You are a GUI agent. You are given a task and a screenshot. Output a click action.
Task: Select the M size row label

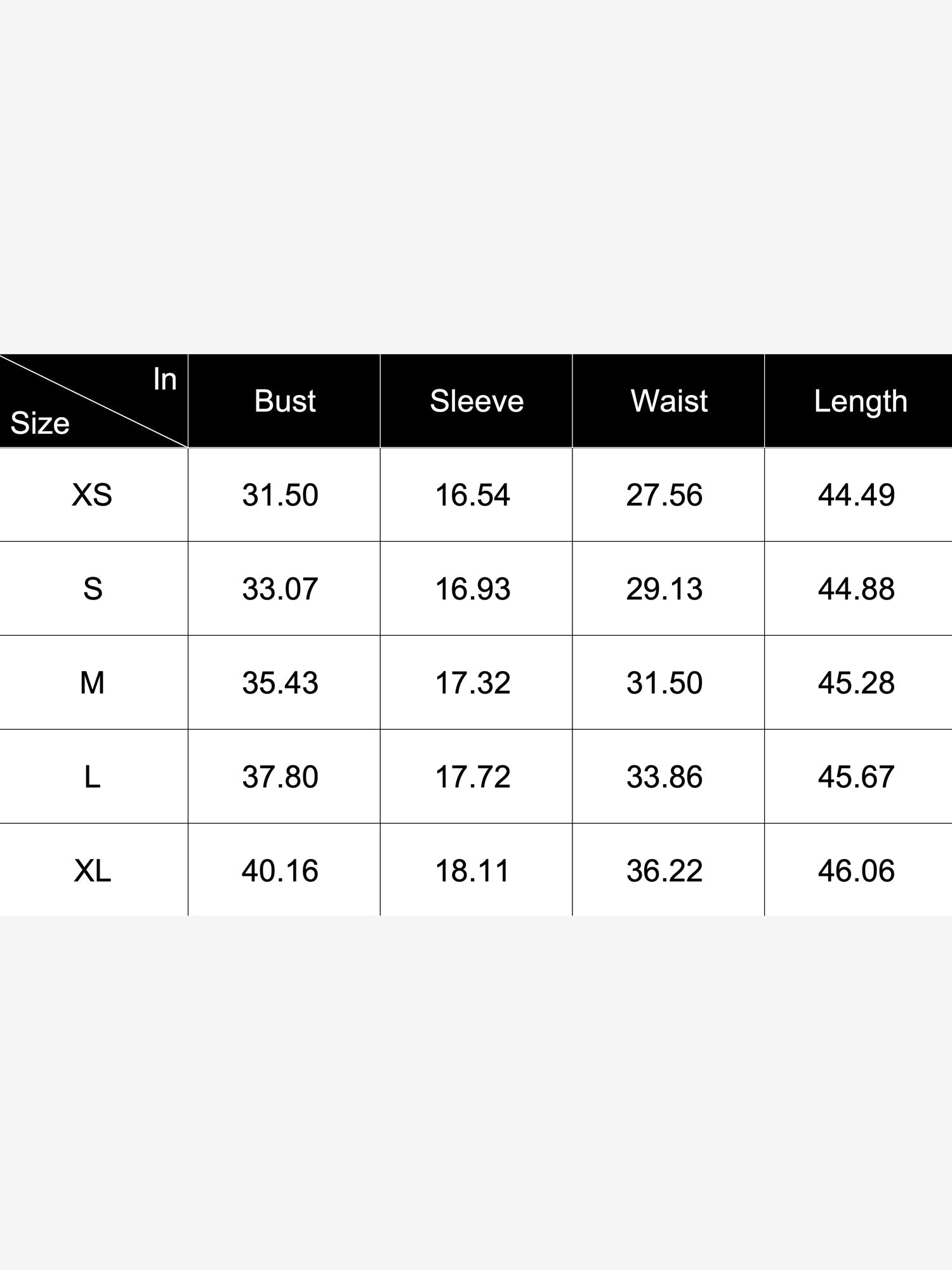(92, 683)
